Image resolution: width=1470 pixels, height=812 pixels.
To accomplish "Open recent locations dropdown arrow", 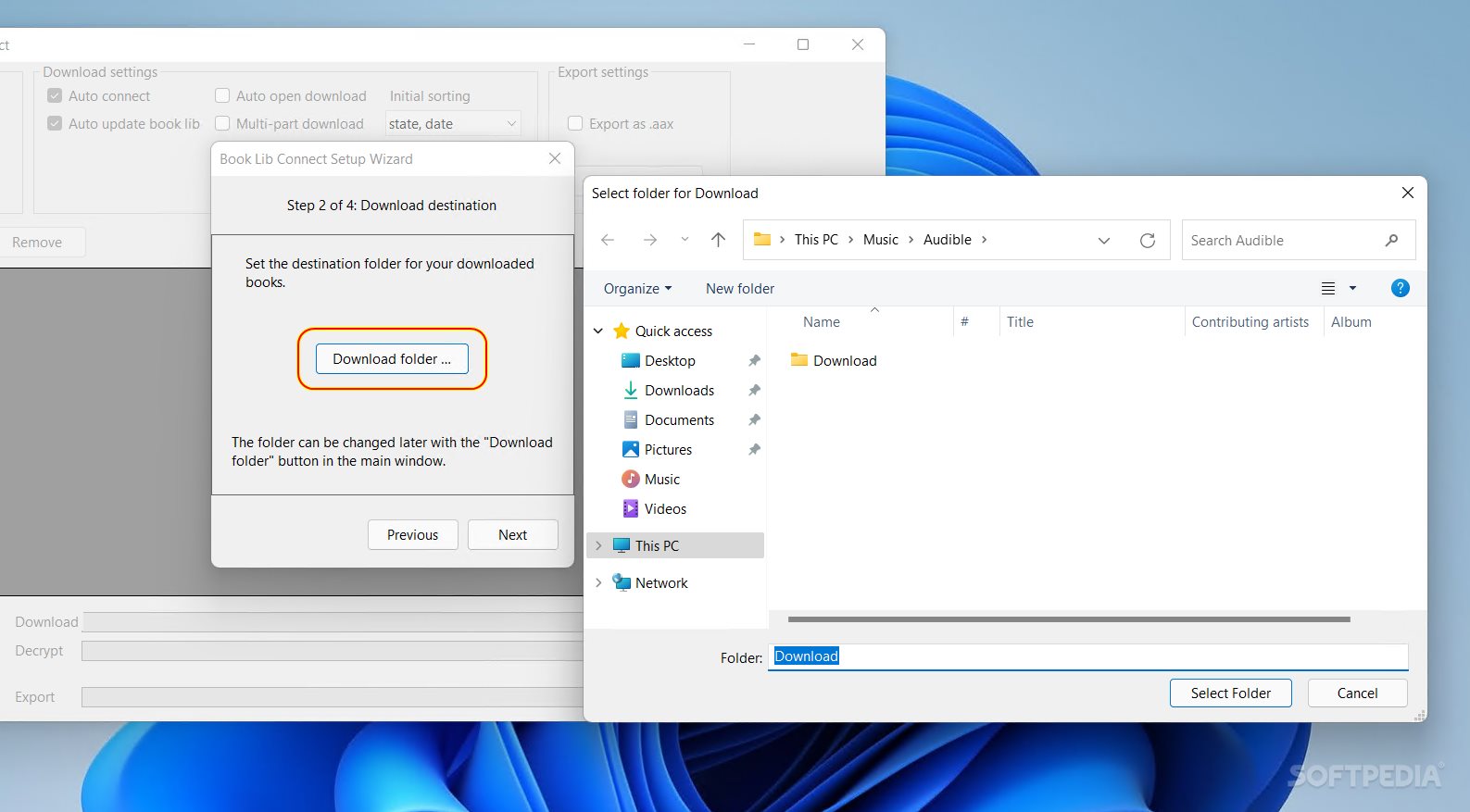I will pyautogui.click(x=685, y=240).
